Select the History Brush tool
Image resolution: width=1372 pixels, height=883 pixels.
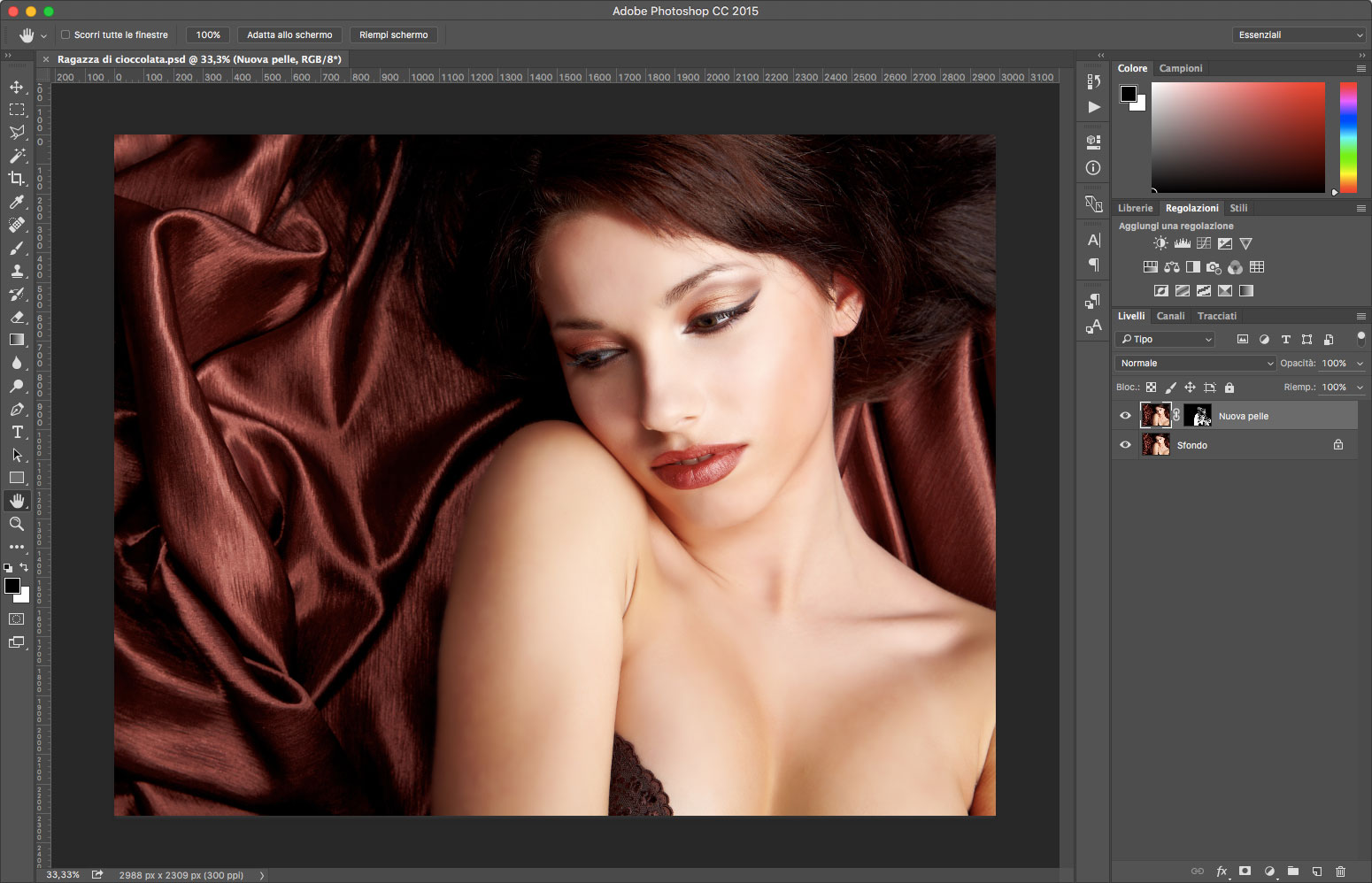17,294
